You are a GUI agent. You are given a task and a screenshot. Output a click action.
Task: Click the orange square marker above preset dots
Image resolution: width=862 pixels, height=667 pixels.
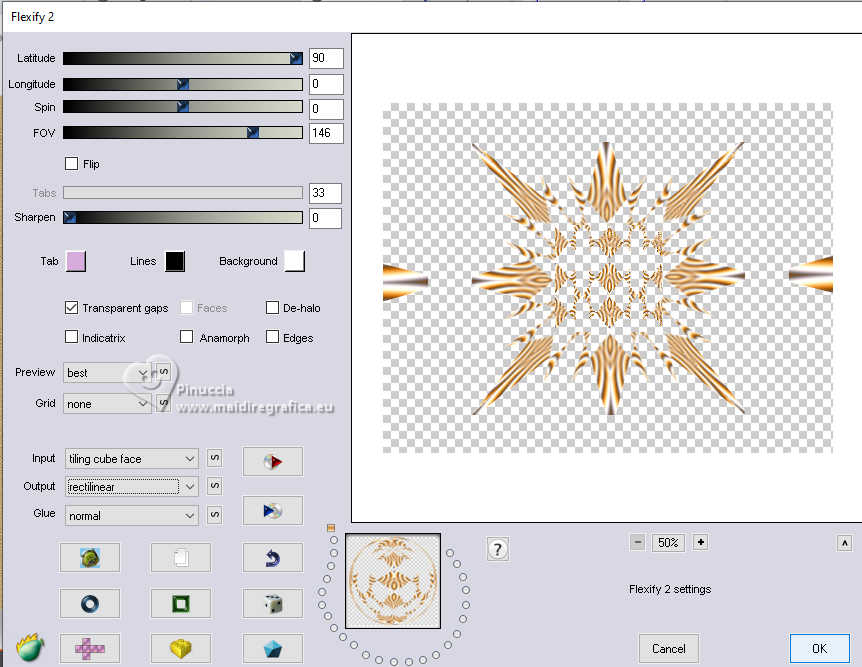point(331,528)
